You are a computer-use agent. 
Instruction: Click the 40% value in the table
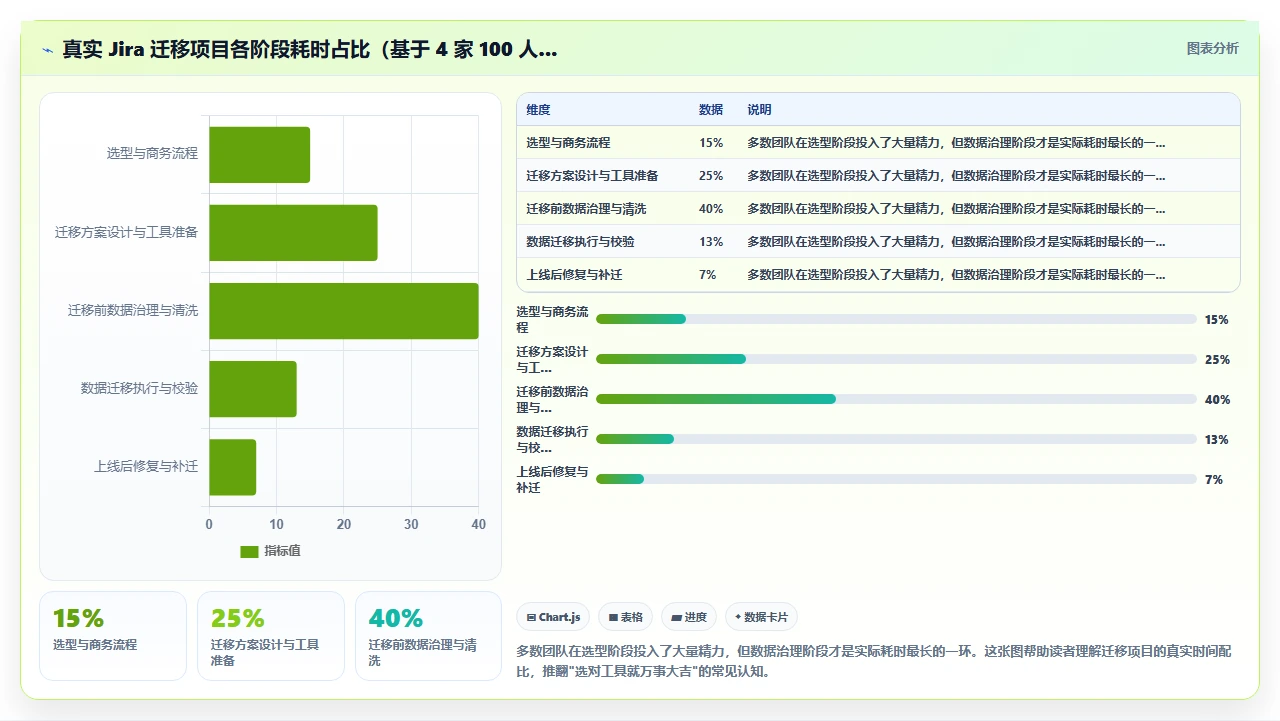(711, 209)
